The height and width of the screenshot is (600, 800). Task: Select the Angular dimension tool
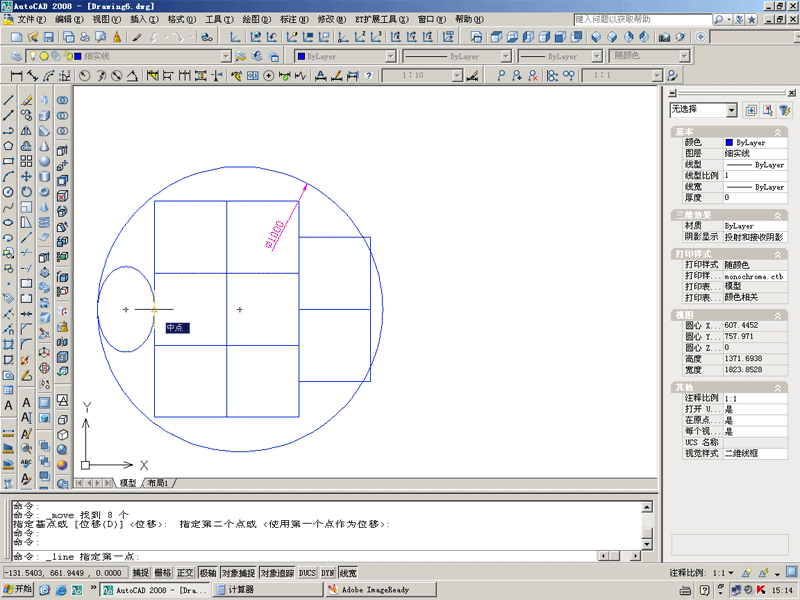[133, 76]
